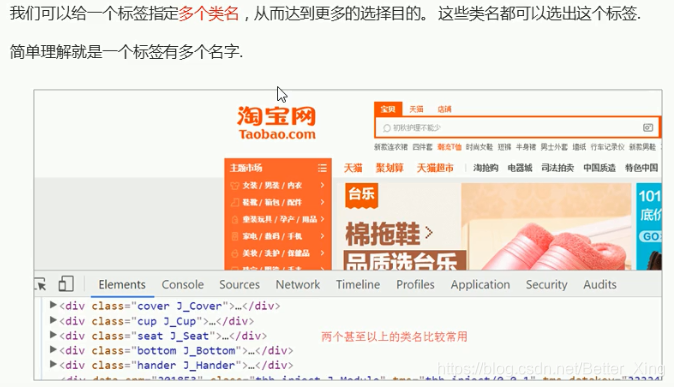Click the orange 潮流T恤 hot keyword

coord(449,147)
